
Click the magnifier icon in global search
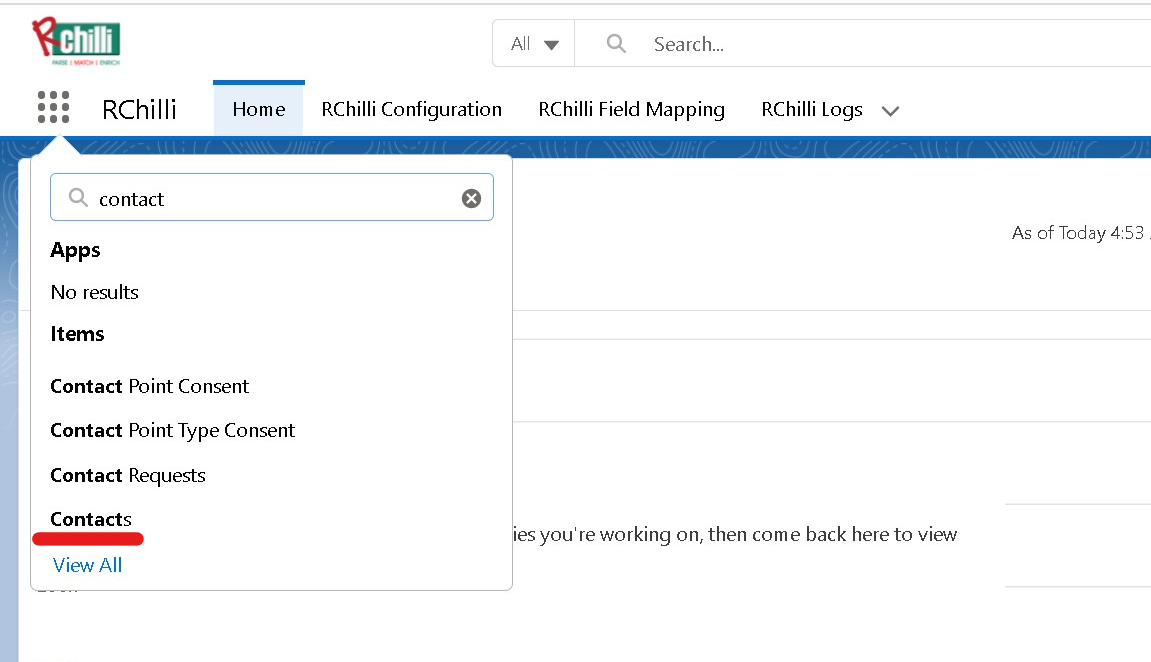pos(617,44)
